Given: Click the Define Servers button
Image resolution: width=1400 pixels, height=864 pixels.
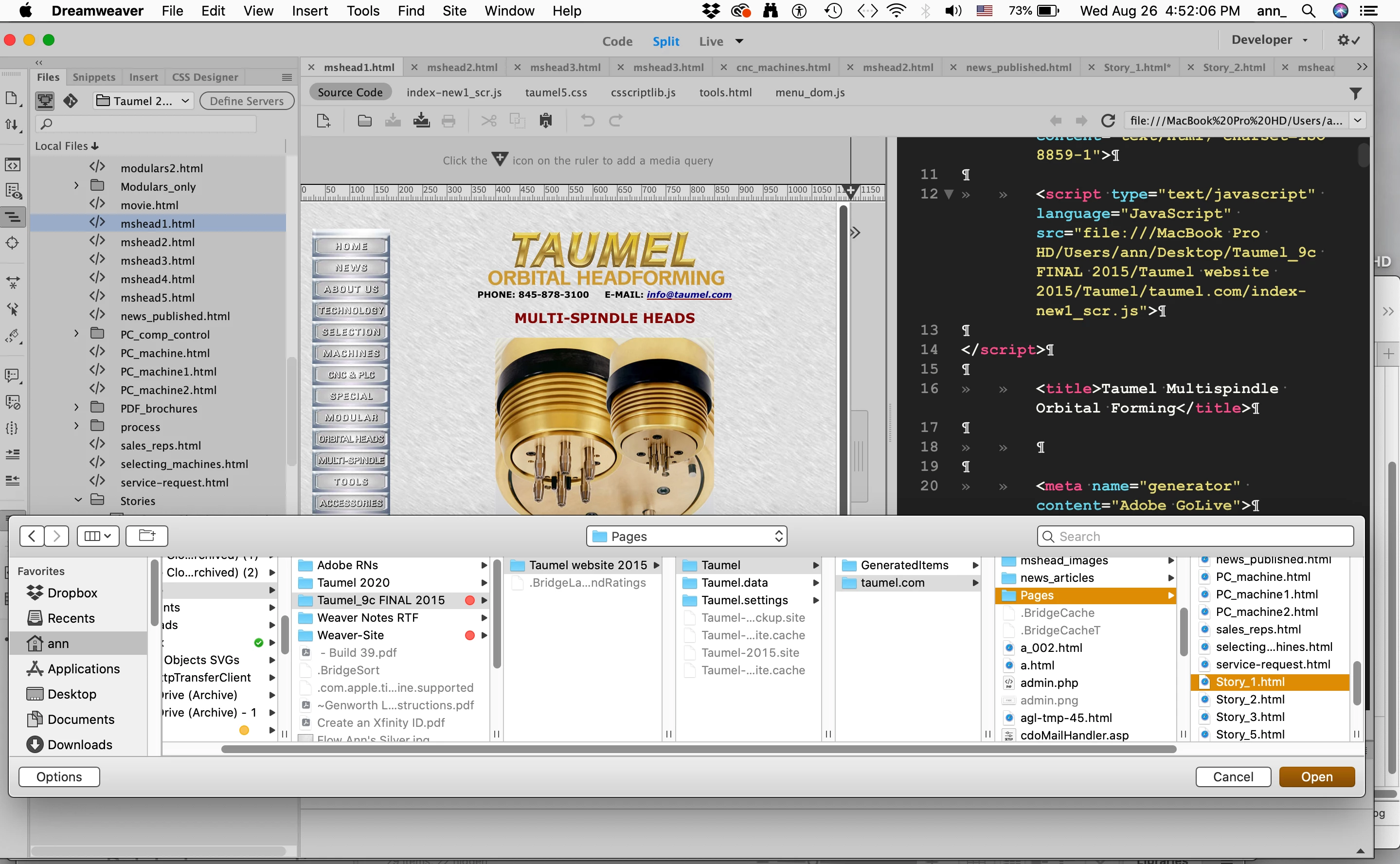Looking at the screenshot, I should pyautogui.click(x=247, y=101).
